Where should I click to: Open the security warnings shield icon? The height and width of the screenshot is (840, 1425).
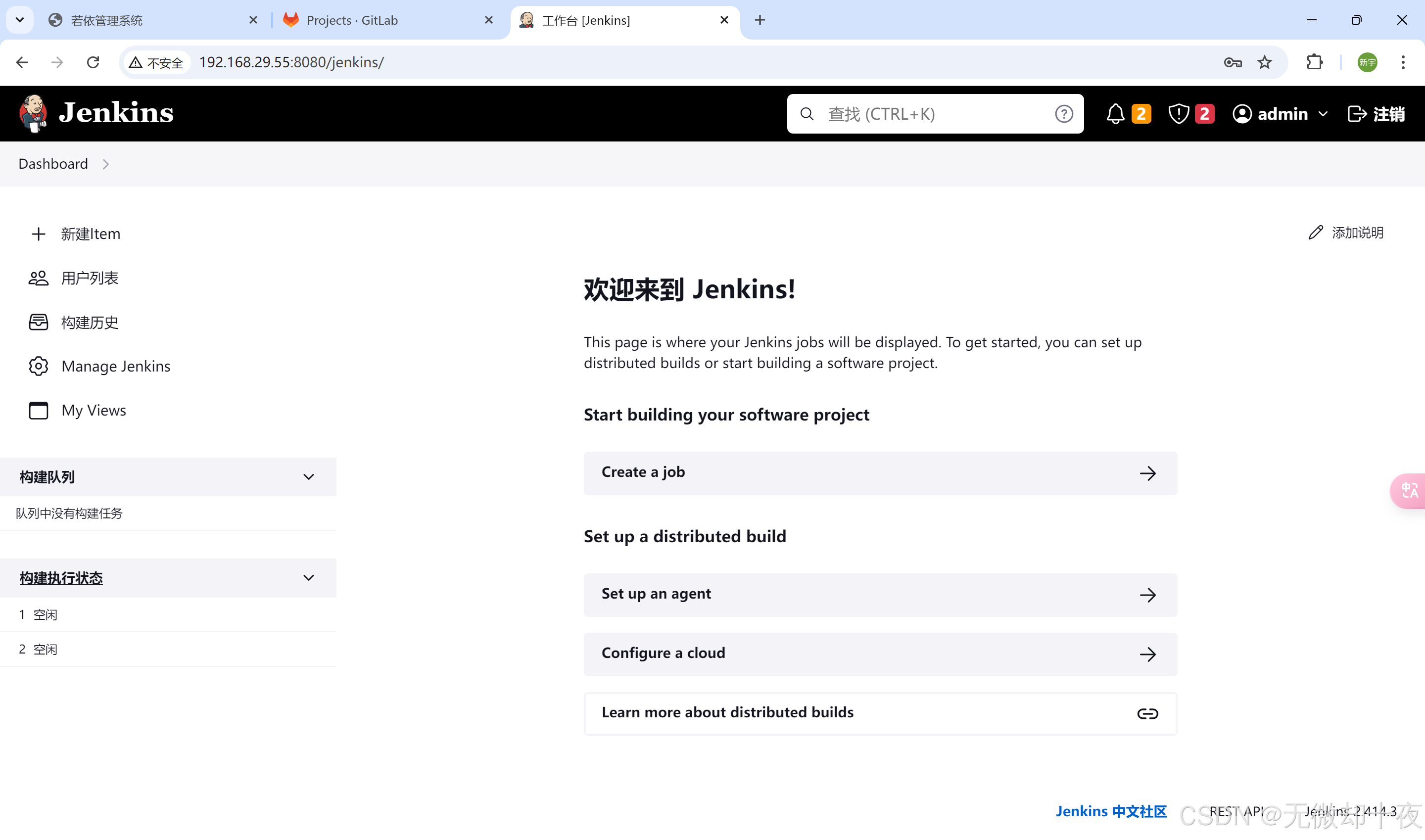tap(1178, 114)
